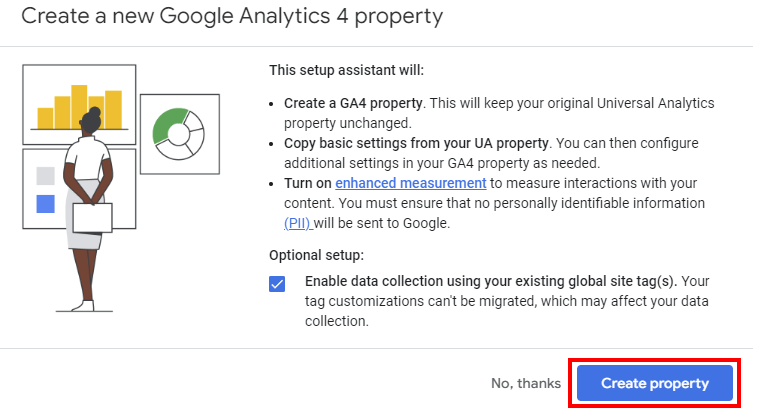Open the (PII) link
Viewport: 763px width, 415px height.
[x=298, y=223]
